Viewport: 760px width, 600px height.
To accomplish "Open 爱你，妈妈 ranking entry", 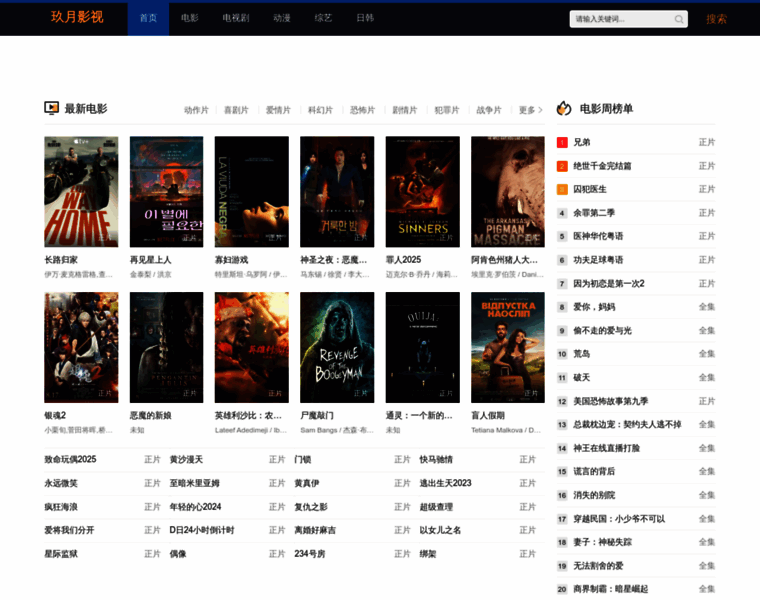I will coord(594,307).
